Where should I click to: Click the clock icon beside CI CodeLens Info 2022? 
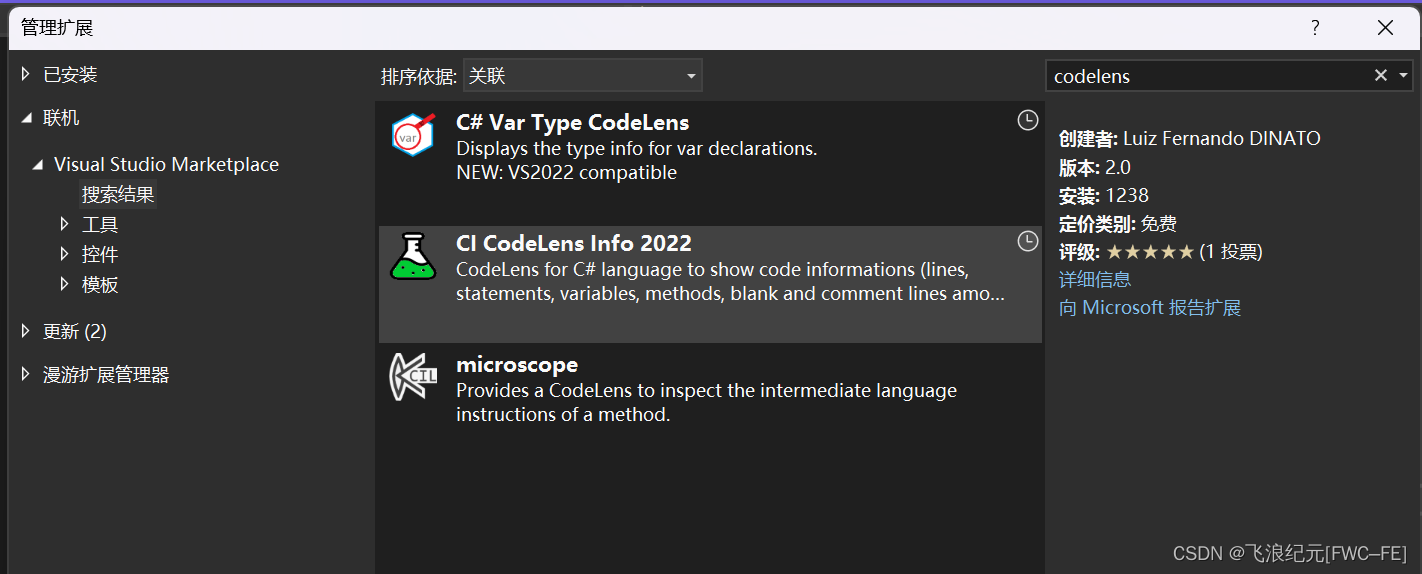(x=1027, y=241)
